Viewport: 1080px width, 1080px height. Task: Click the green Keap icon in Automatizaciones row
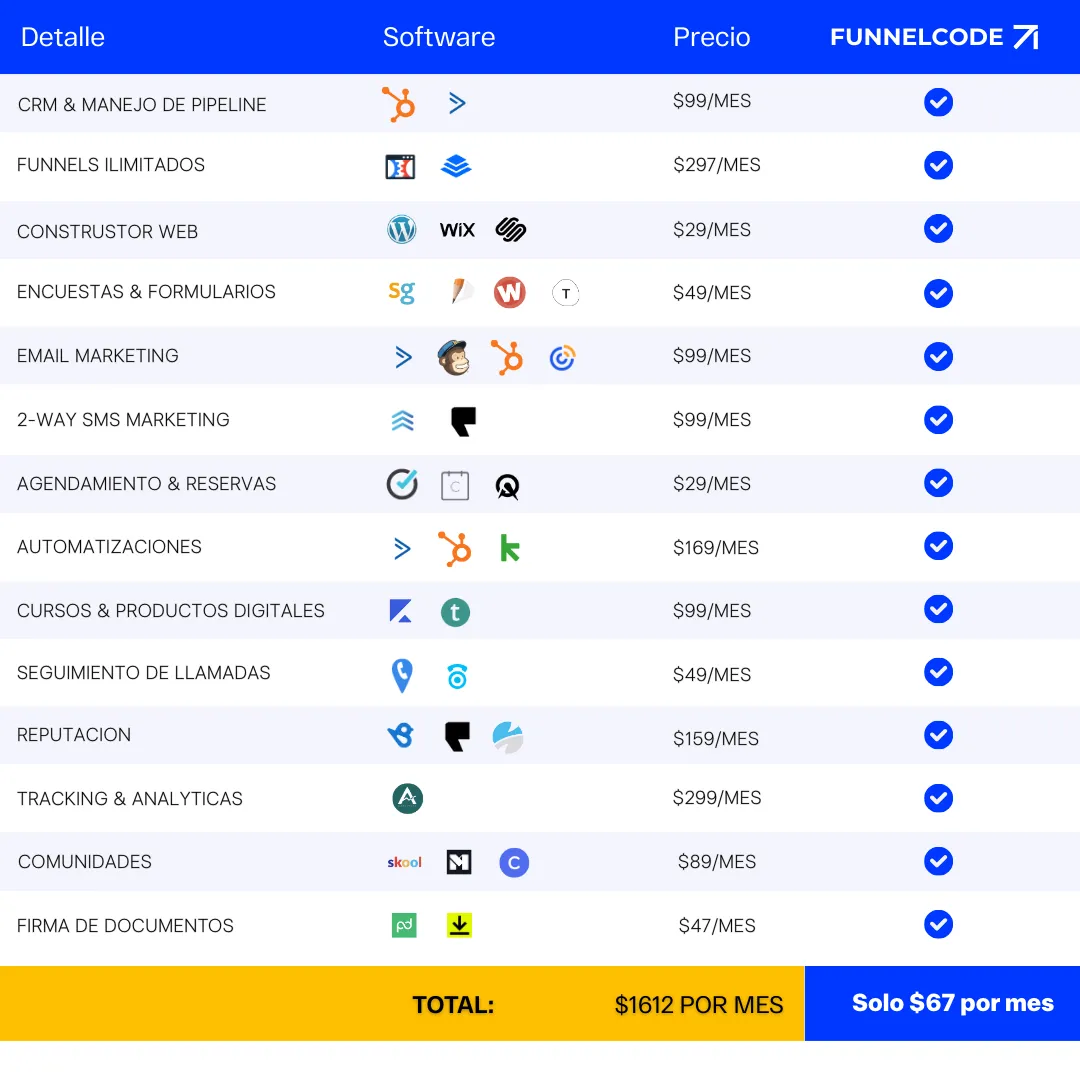510,548
